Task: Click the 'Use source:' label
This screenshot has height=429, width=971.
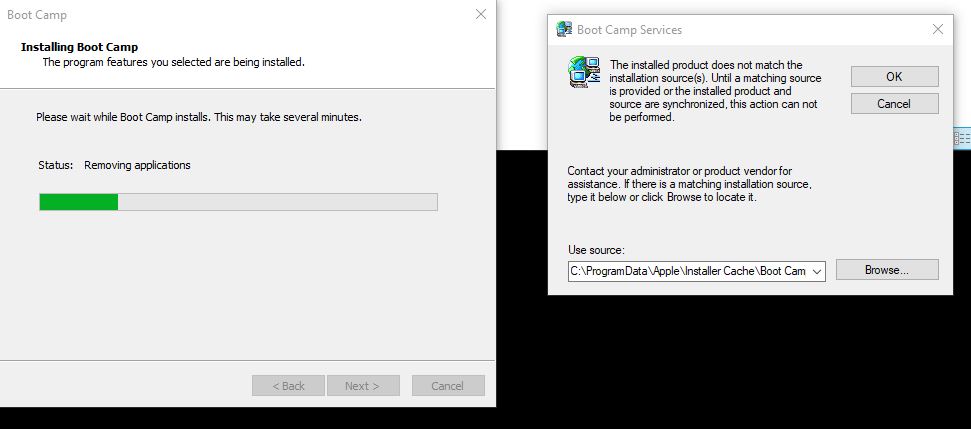Action: click(x=596, y=250)
